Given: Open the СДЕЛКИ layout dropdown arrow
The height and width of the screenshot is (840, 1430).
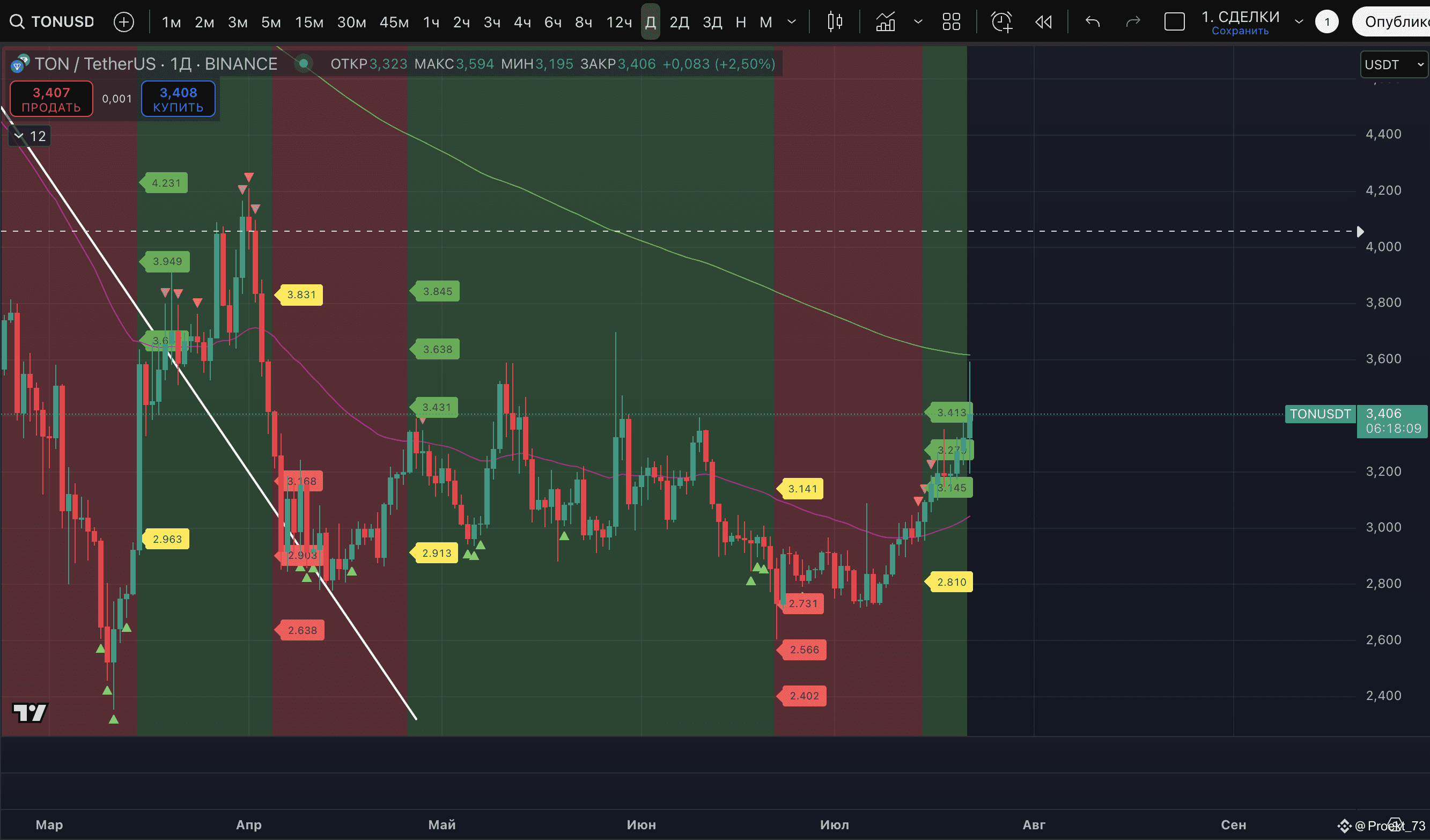Looking at the screenshot, I should click(x=1299, y=22).
